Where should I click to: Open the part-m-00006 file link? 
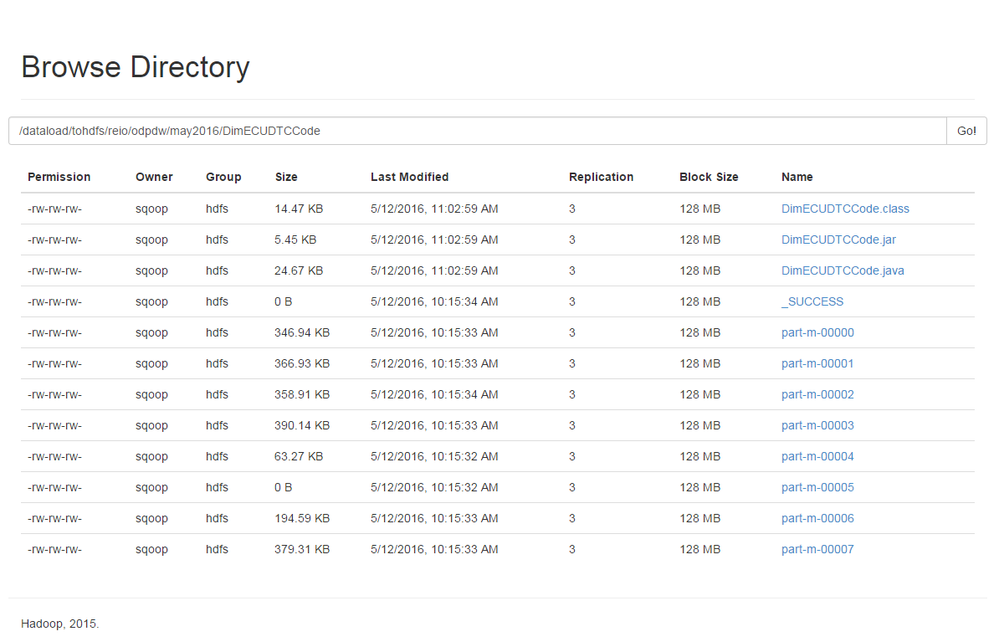pos(817,519)
